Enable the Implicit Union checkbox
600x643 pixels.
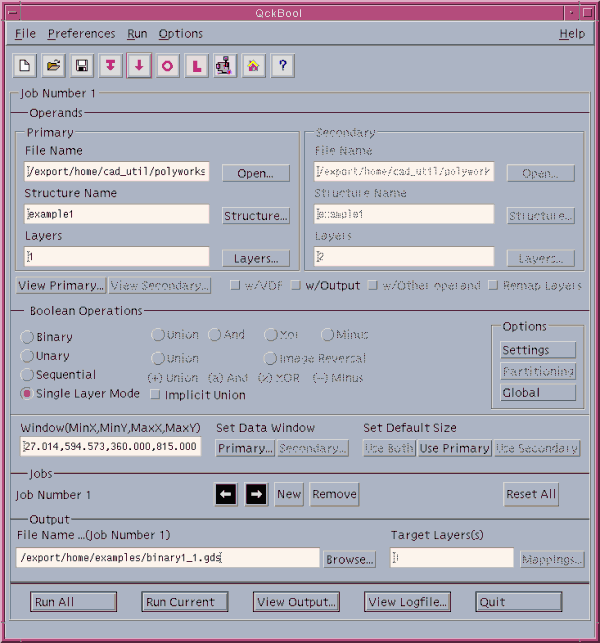click(x=155, y=394)
